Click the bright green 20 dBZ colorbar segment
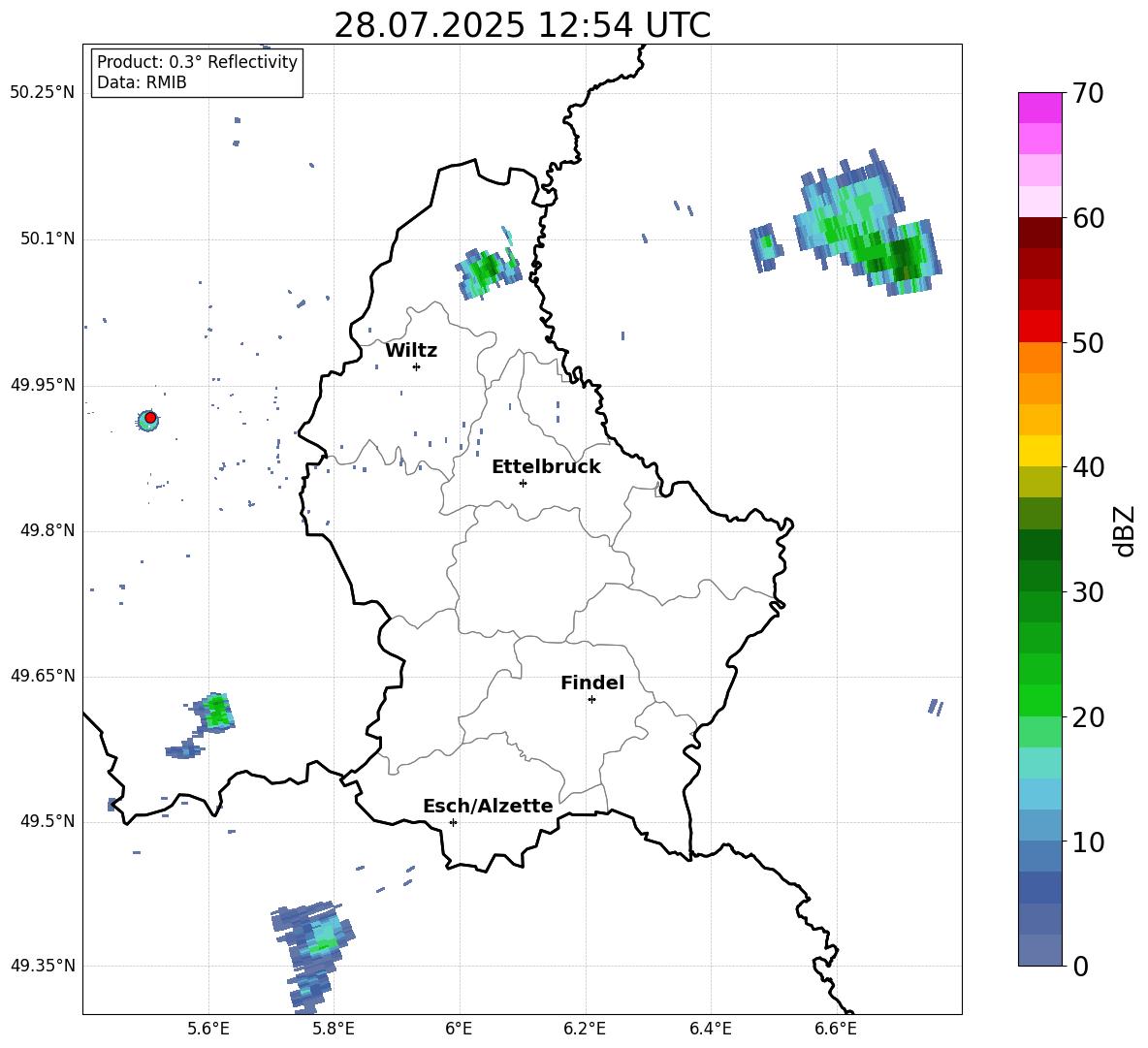The height and width of the screenshot is (1048, 1148). [x=1039, y=700]
